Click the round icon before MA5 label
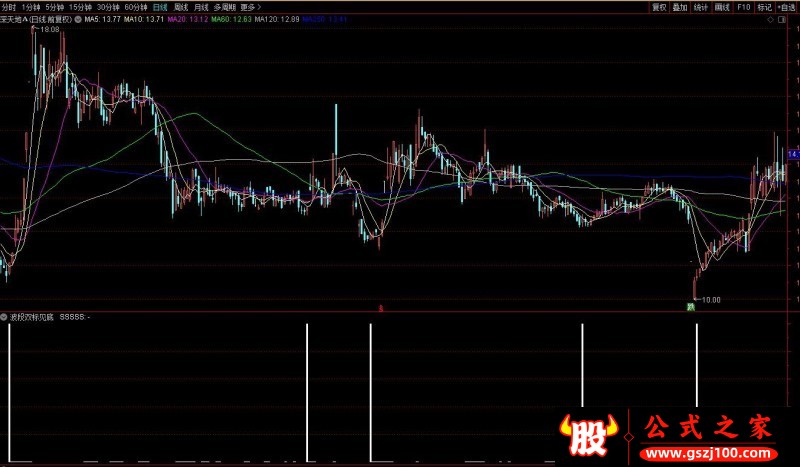800x467 pixels. pos(79,19)
